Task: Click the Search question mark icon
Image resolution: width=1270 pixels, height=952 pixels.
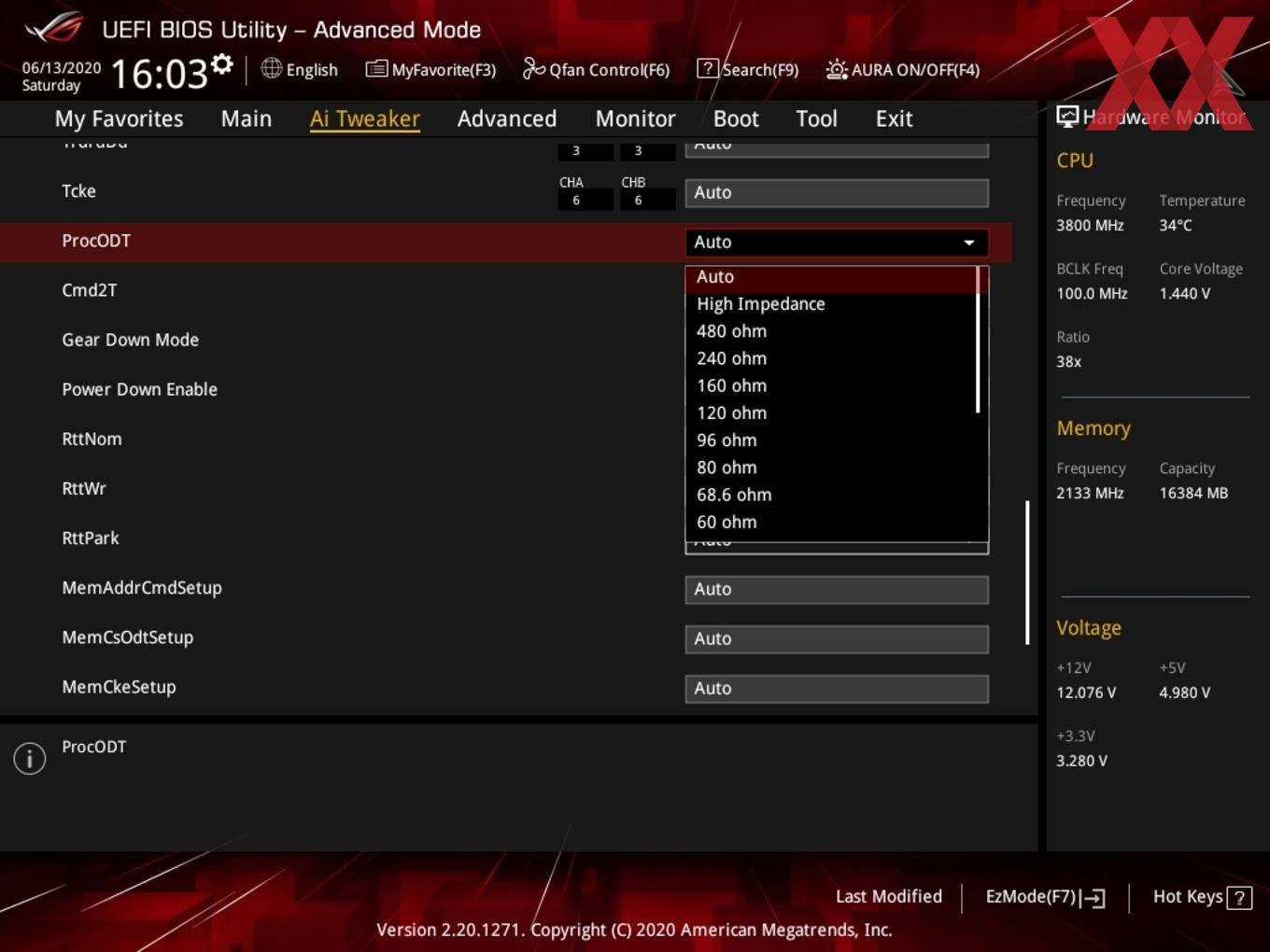Action: 708,69
